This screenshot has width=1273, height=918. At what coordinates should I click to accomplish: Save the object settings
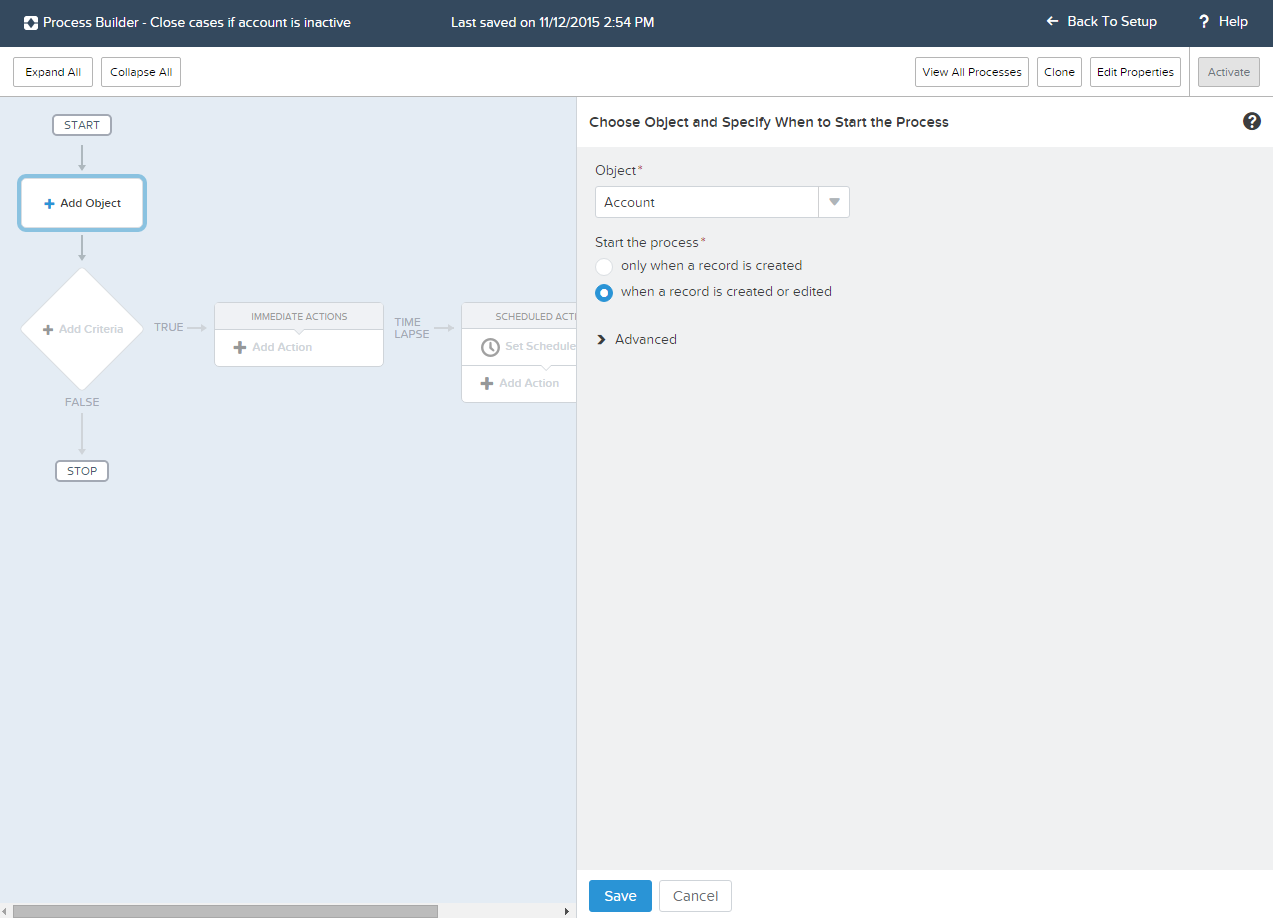[620, 896]
